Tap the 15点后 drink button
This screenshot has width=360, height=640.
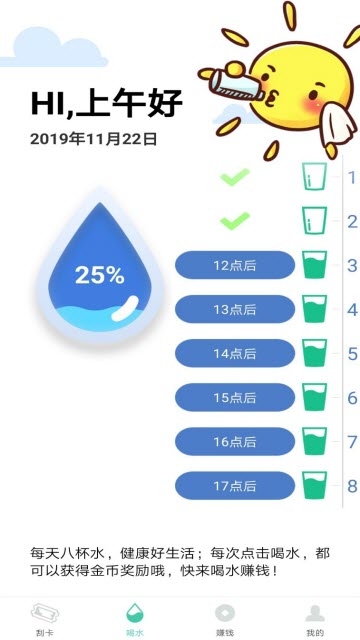[235, 398]
